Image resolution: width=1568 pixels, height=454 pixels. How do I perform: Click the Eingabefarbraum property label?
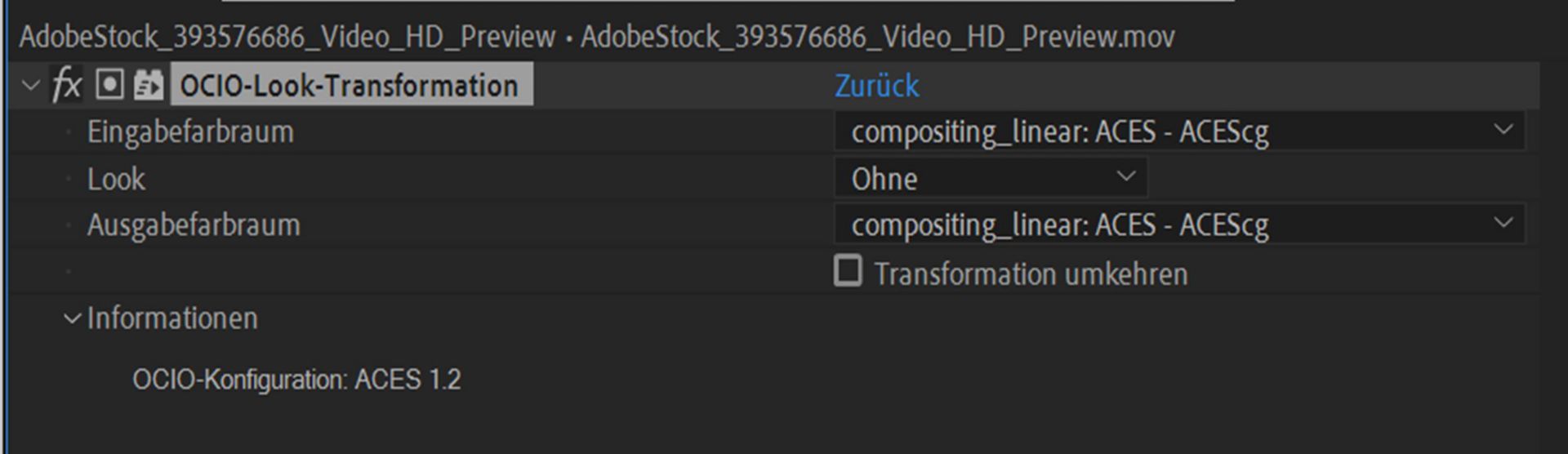190,132
